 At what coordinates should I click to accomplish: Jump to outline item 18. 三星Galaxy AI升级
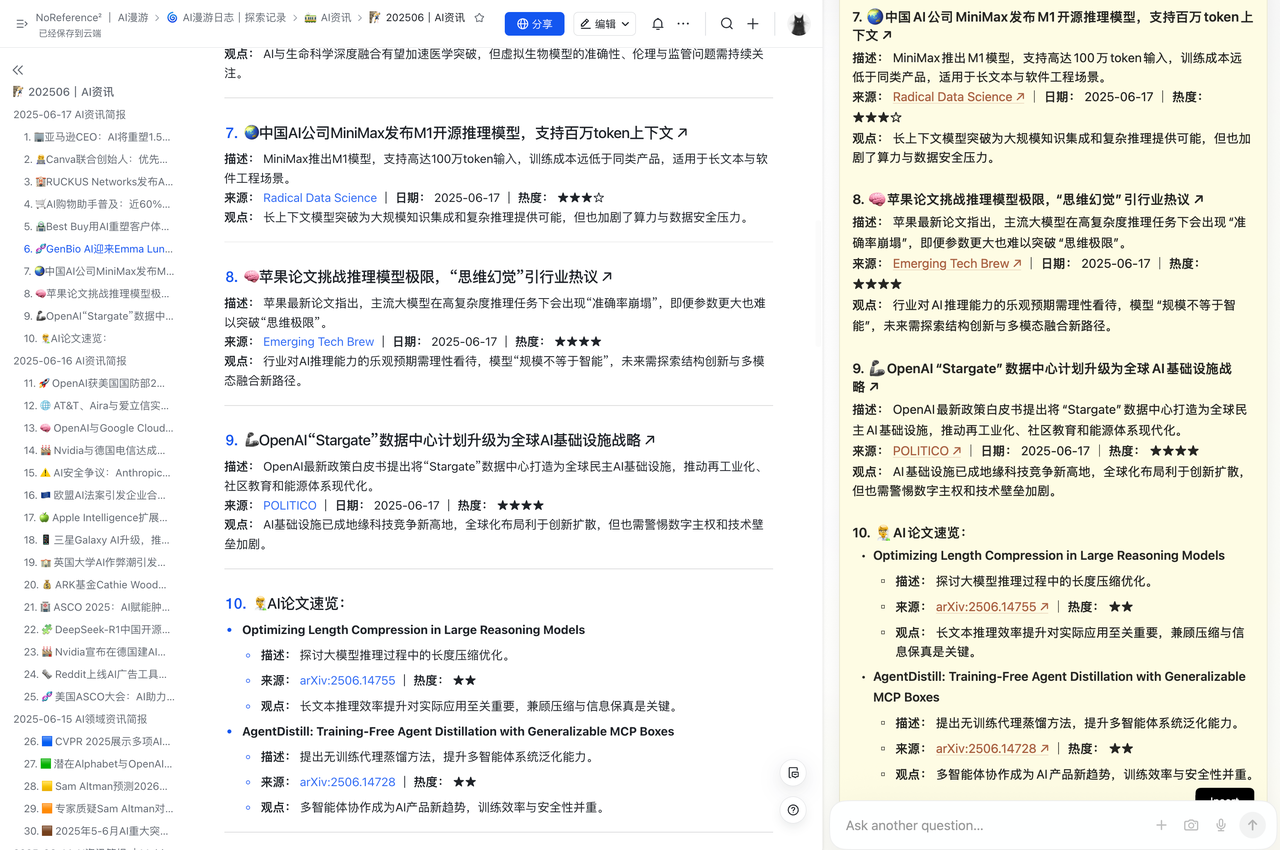[97, 540]
